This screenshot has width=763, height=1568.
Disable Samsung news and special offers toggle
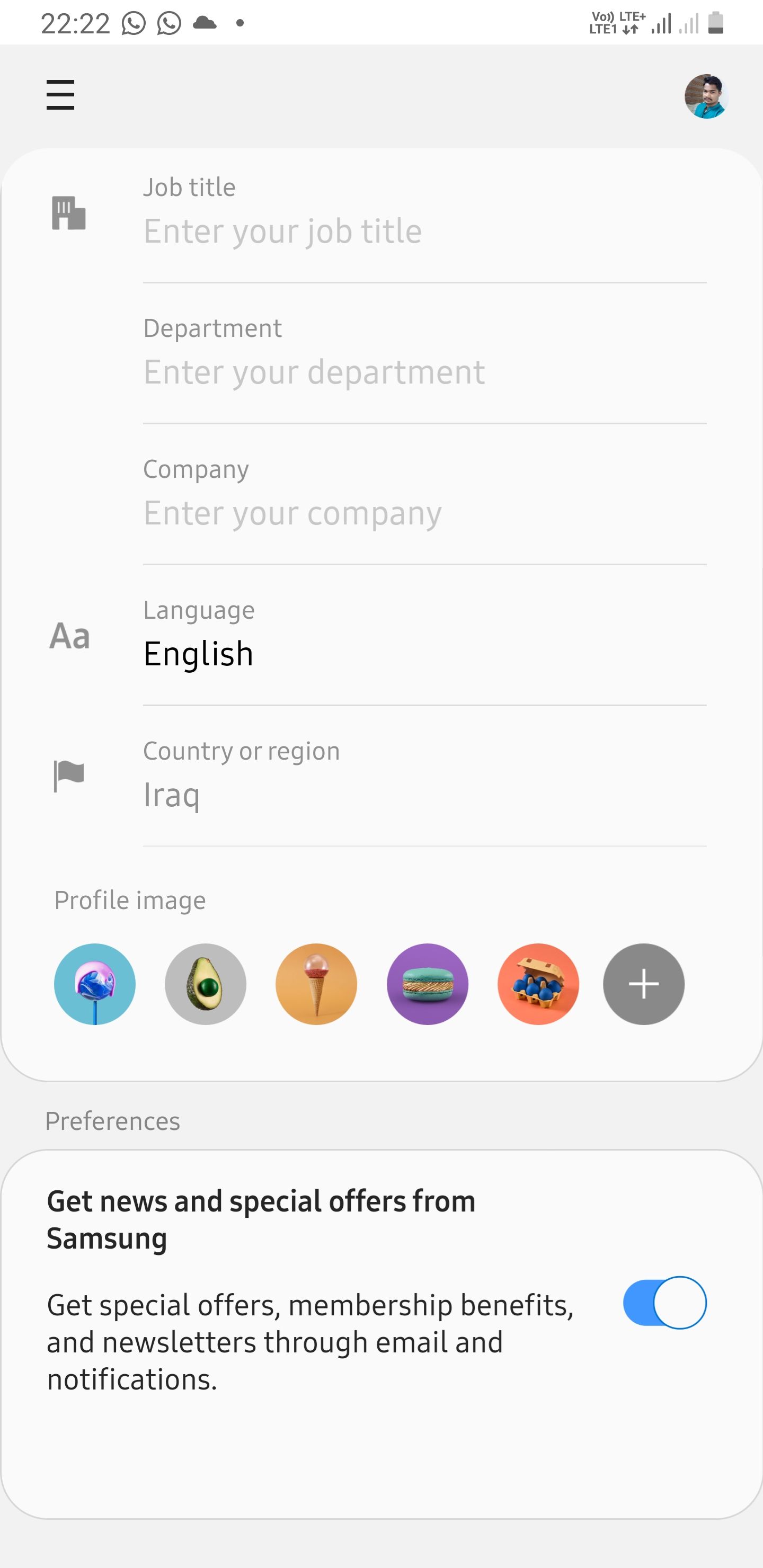pyautogui.click(x=664, y=1303)
